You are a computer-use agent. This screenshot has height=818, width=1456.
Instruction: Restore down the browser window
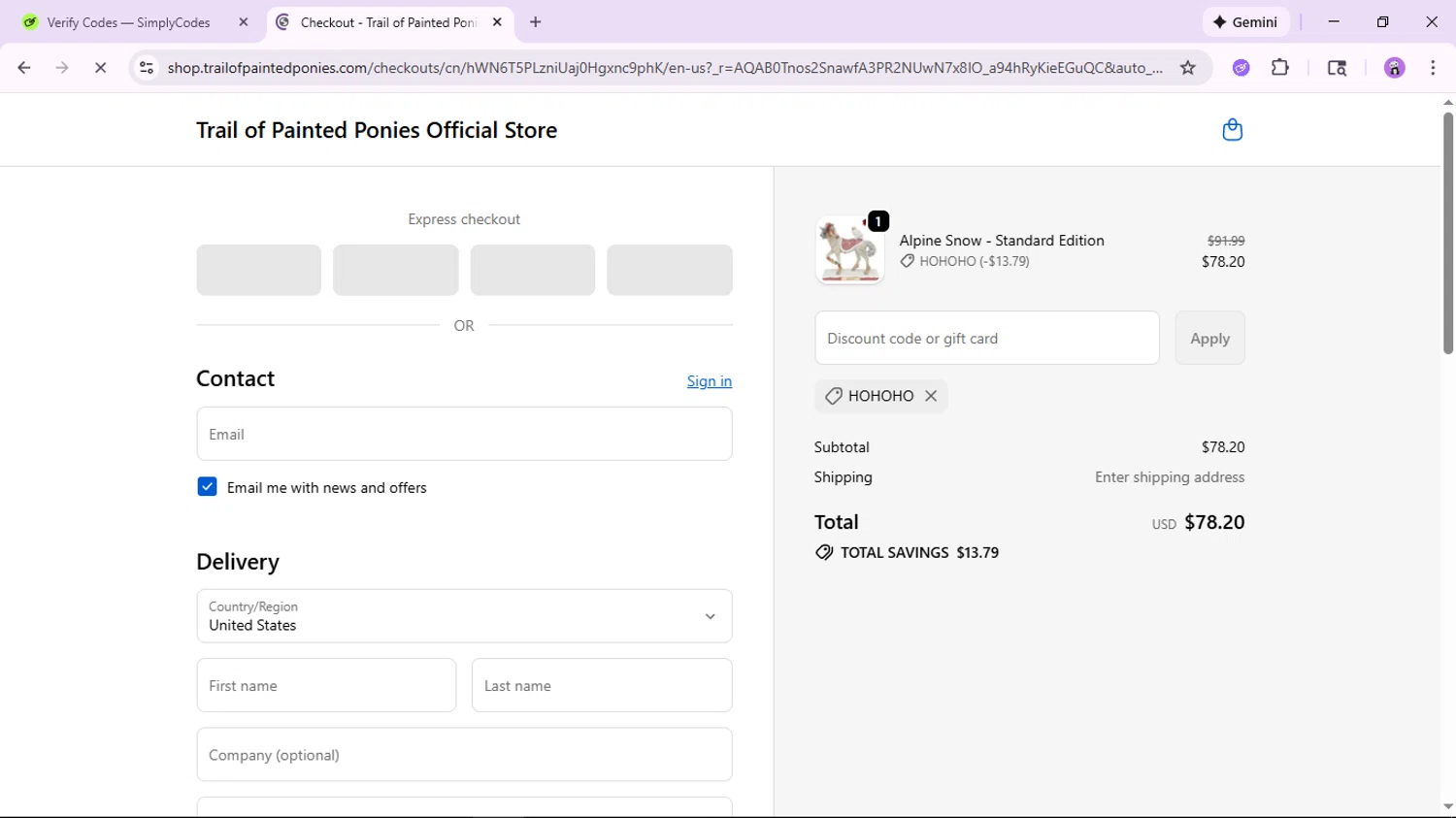[1382, 22]
